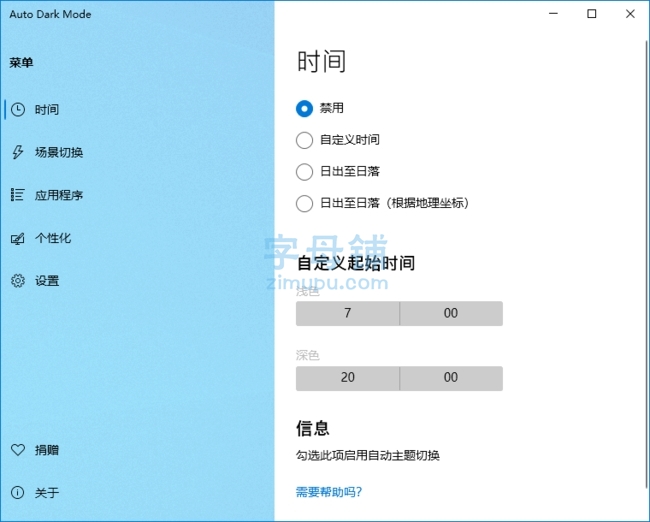This screenshot has width=650, height=522.
Task: Click the clock icon beside 时间
Action: tap(18, 109)
